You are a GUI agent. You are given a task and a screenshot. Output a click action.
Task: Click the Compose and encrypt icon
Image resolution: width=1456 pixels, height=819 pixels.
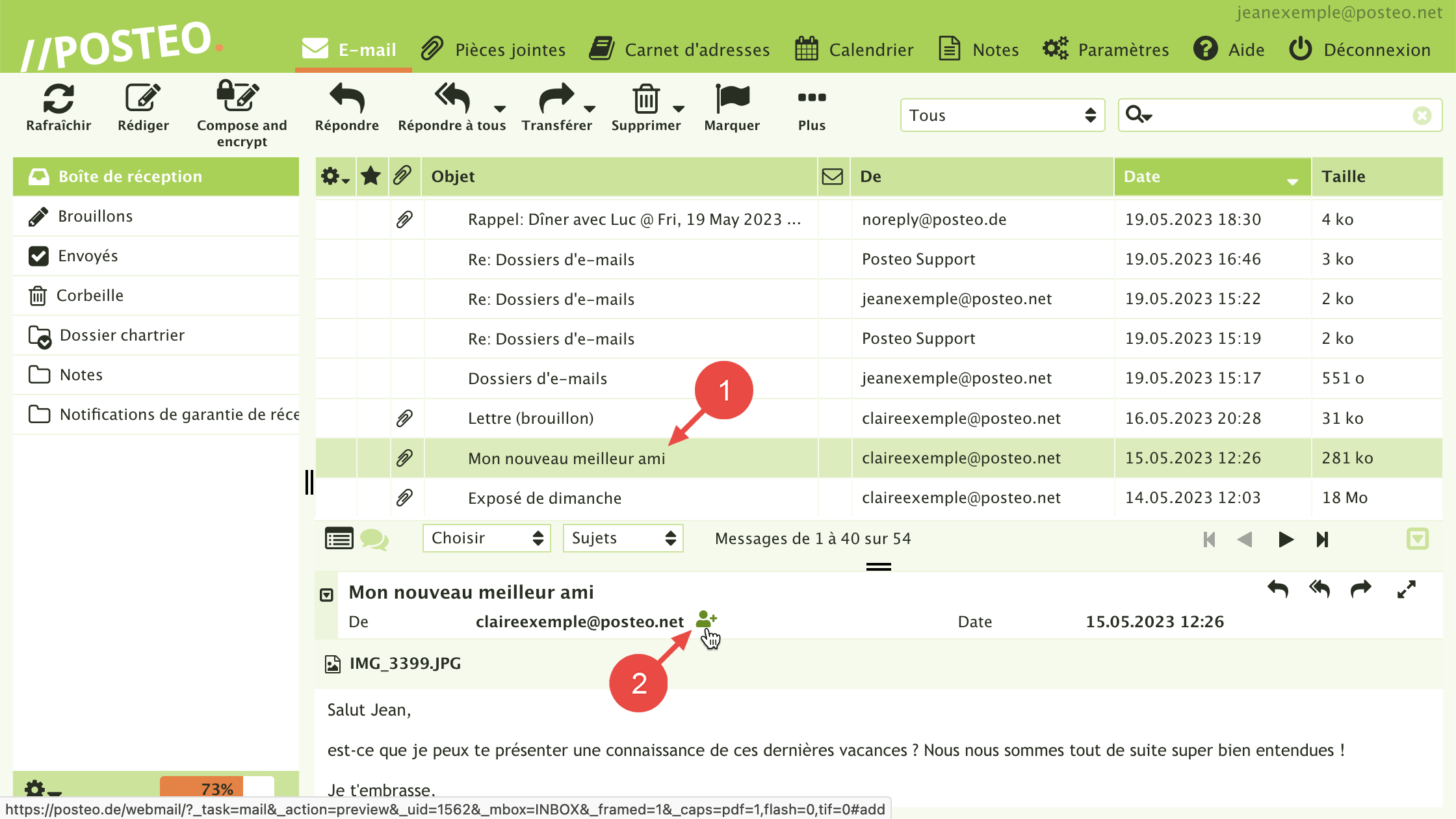(238, 97)
